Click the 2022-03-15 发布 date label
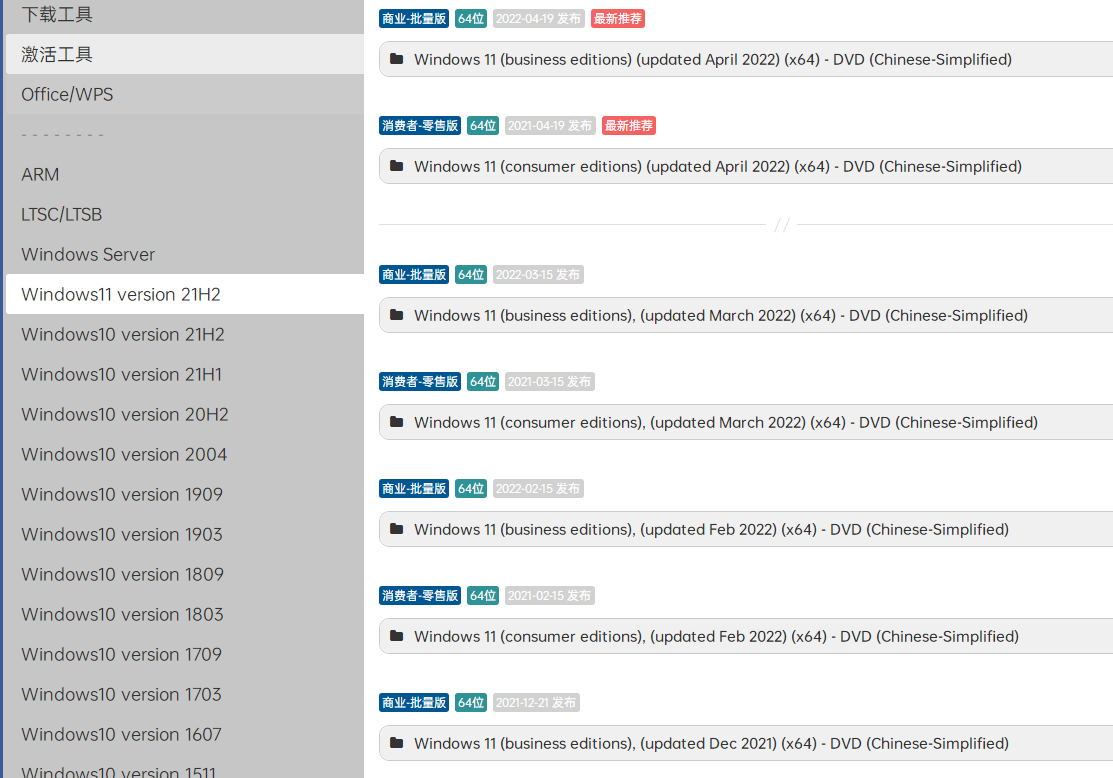1113x778 pixels. point(538,275)
